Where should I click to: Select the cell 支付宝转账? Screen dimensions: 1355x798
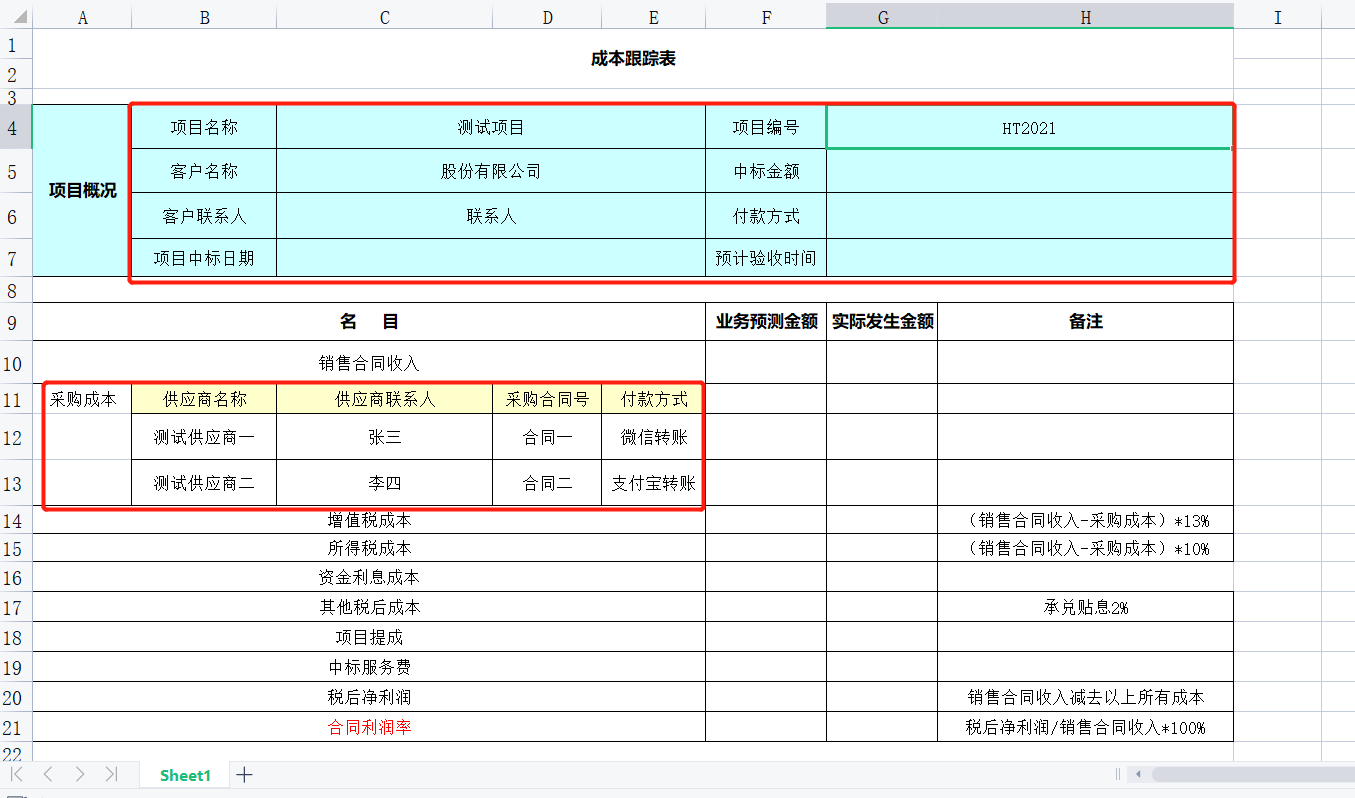pos(654,483)
